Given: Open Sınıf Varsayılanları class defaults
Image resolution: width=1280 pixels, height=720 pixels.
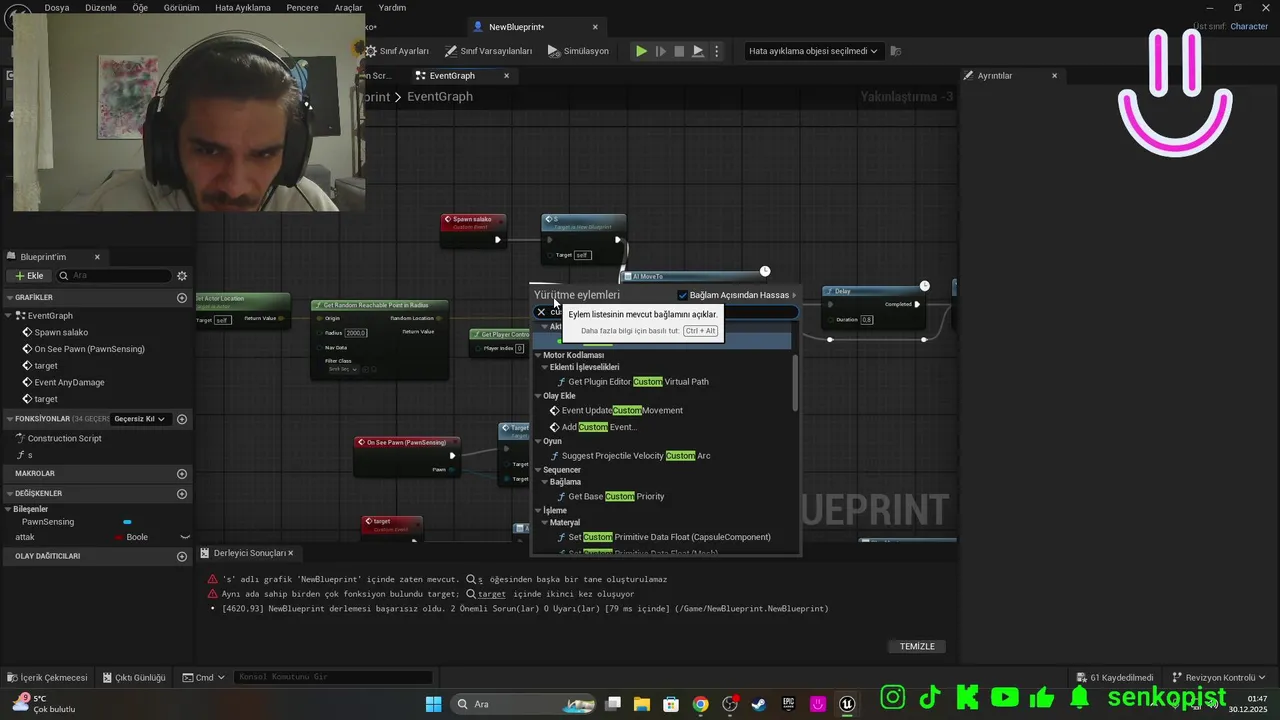Looking at the screenshot, I should pyautogui.click(x=488, y=51).
